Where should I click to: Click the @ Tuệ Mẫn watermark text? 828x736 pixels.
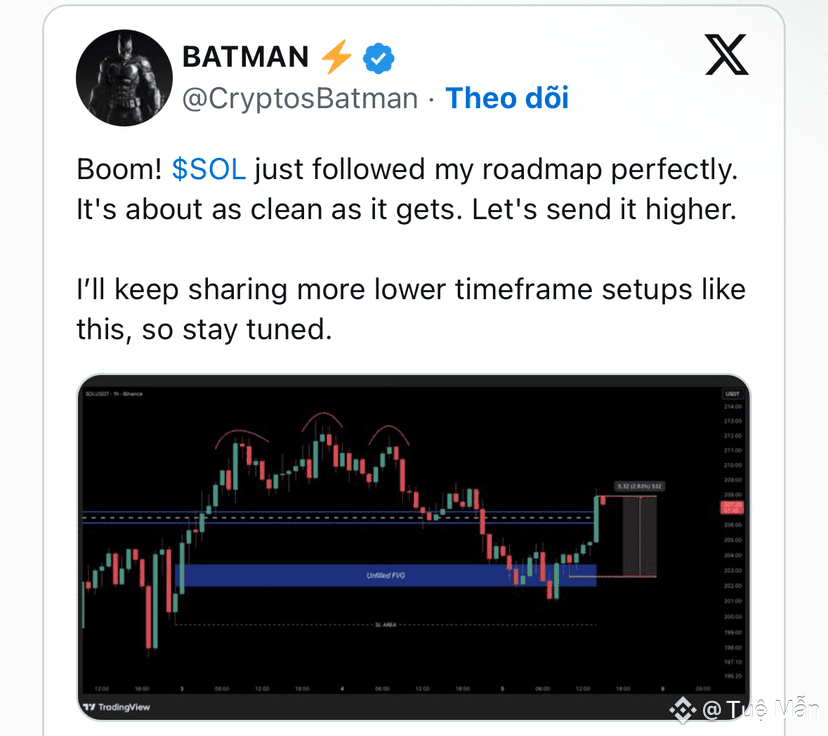pyautogui.click(x=761, y=709)
